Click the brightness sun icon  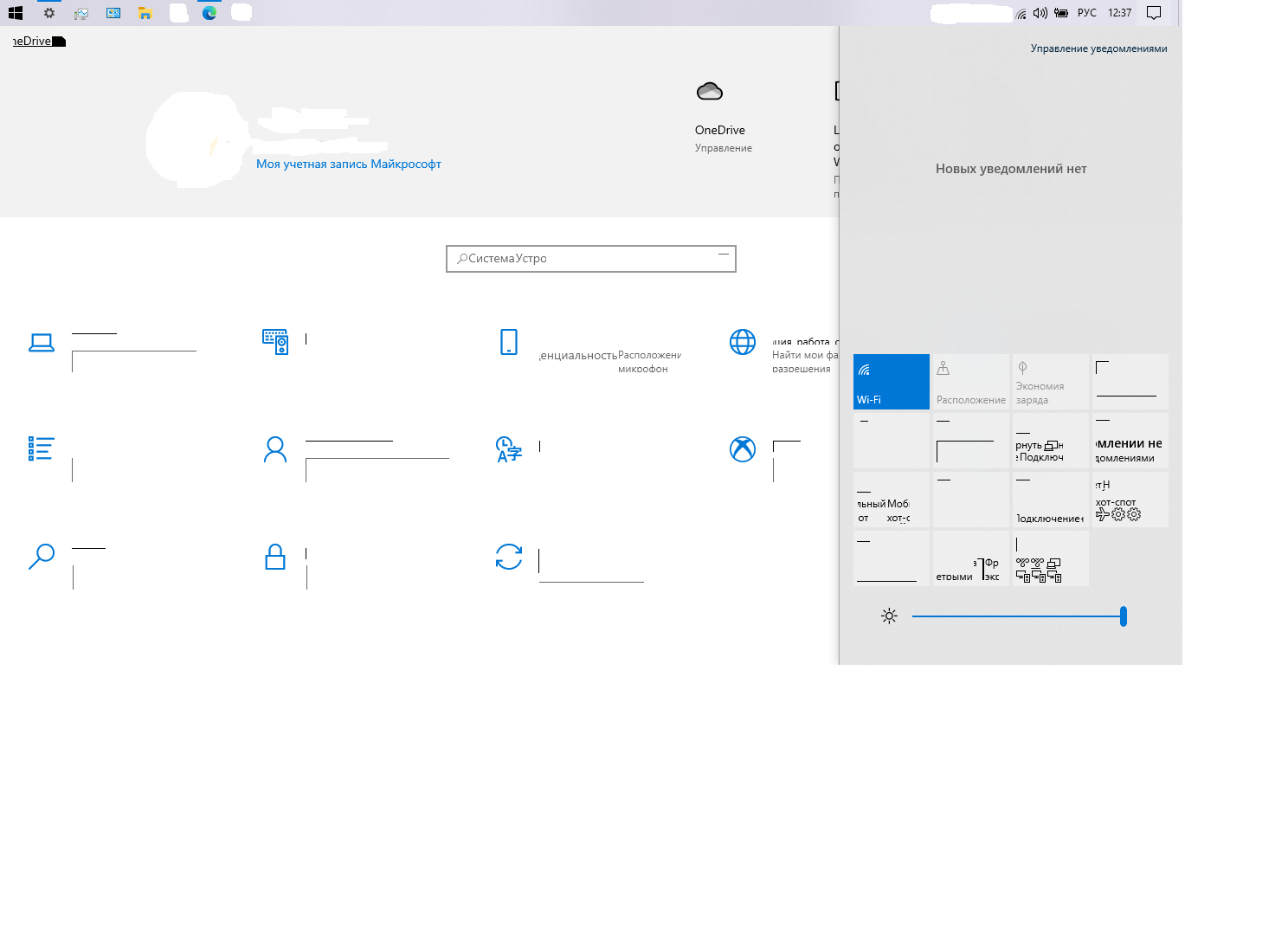pos(889,616)
